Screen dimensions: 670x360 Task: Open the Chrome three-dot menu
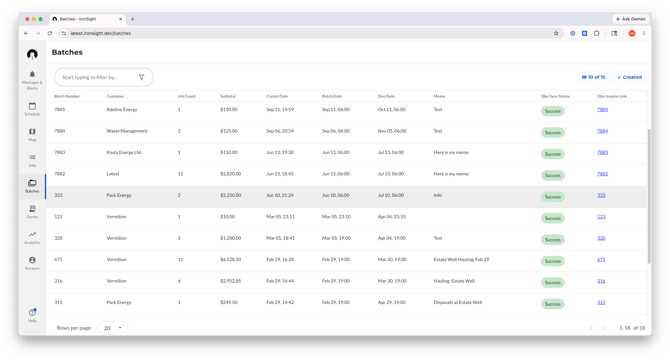[644, 33]
